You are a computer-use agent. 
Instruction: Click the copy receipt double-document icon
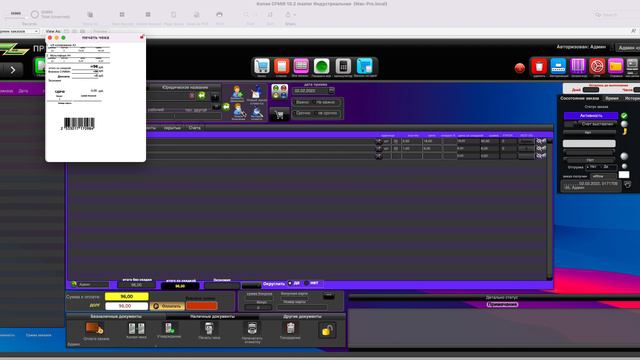(x=136, y=329)
